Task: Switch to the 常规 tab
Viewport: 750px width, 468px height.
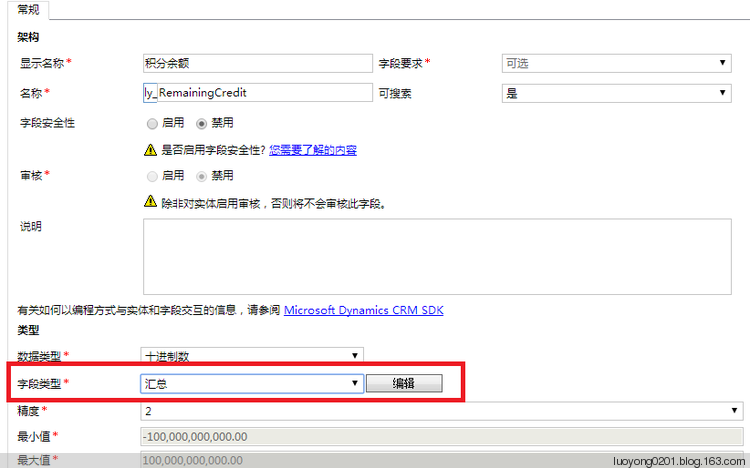Action: click(x=28, y=10)
